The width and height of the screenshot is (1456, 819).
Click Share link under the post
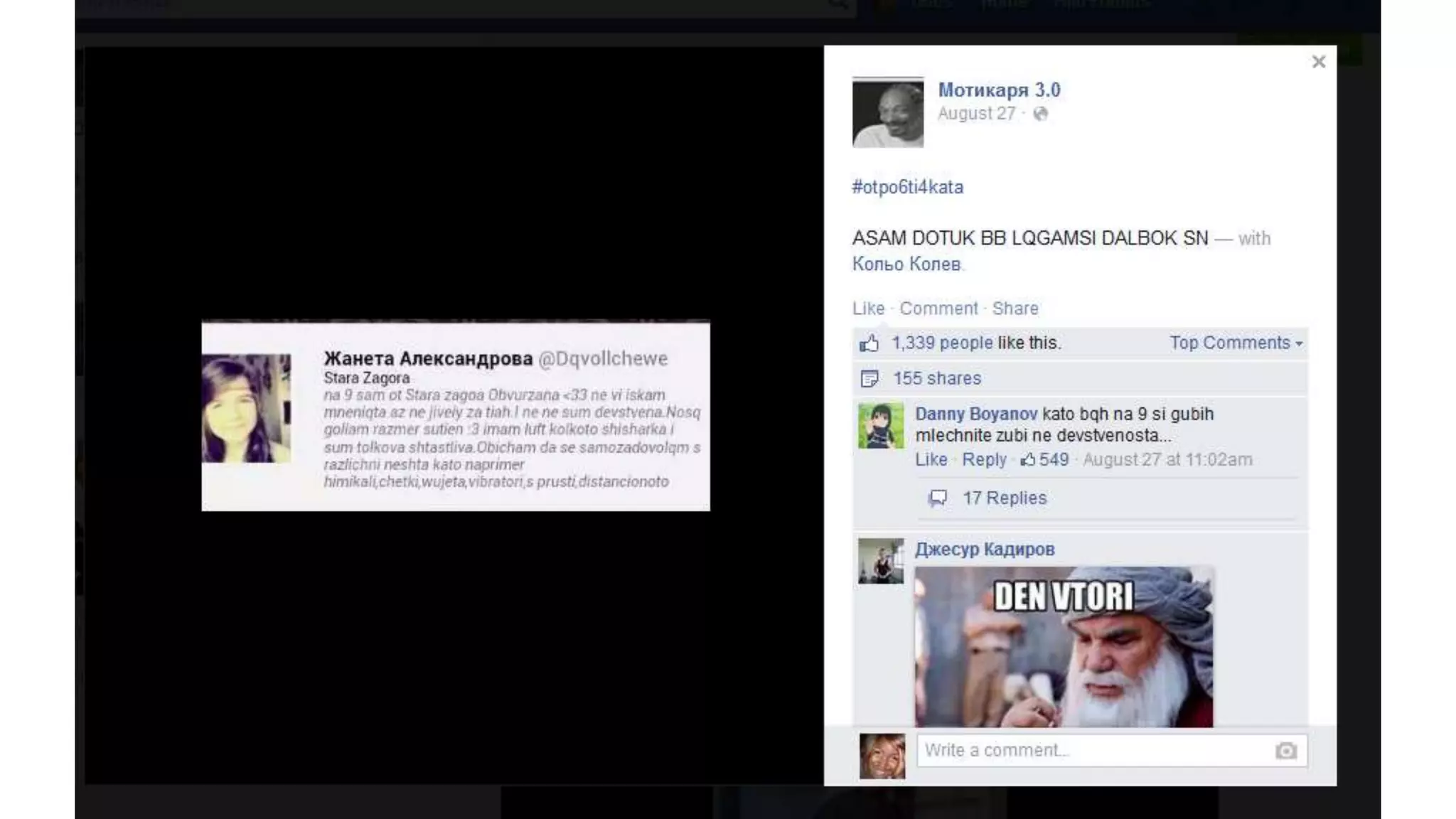click(x=1015, y=309)
